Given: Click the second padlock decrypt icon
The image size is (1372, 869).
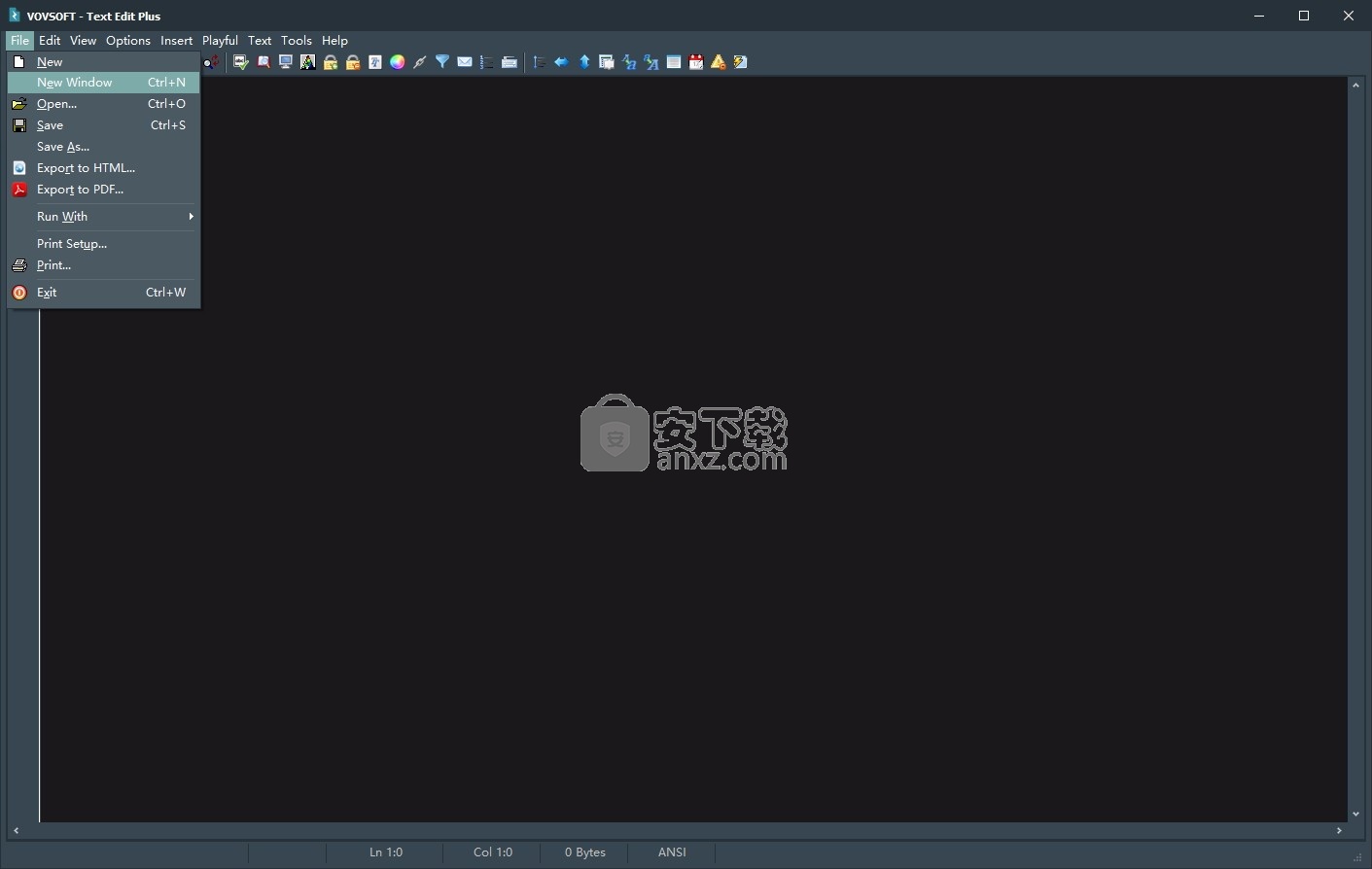Looking at the screenshot, I should [x=353, y=62].
